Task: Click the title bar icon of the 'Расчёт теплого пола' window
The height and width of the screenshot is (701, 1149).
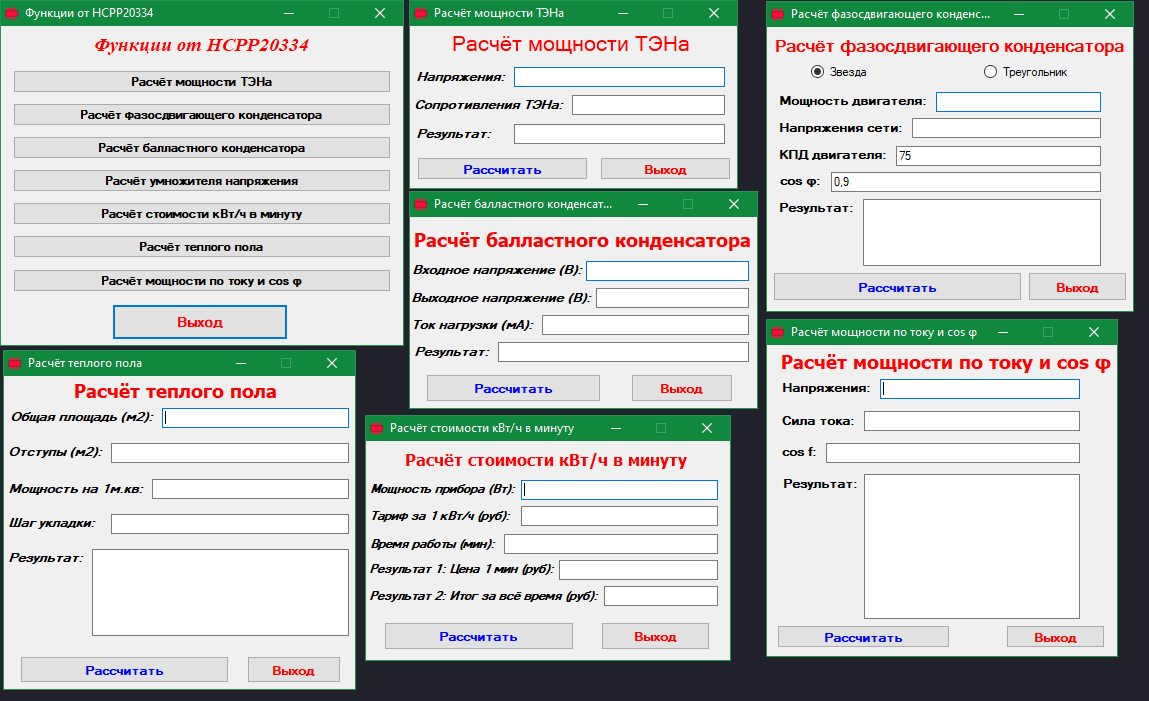Action: [x=14, y=363]
